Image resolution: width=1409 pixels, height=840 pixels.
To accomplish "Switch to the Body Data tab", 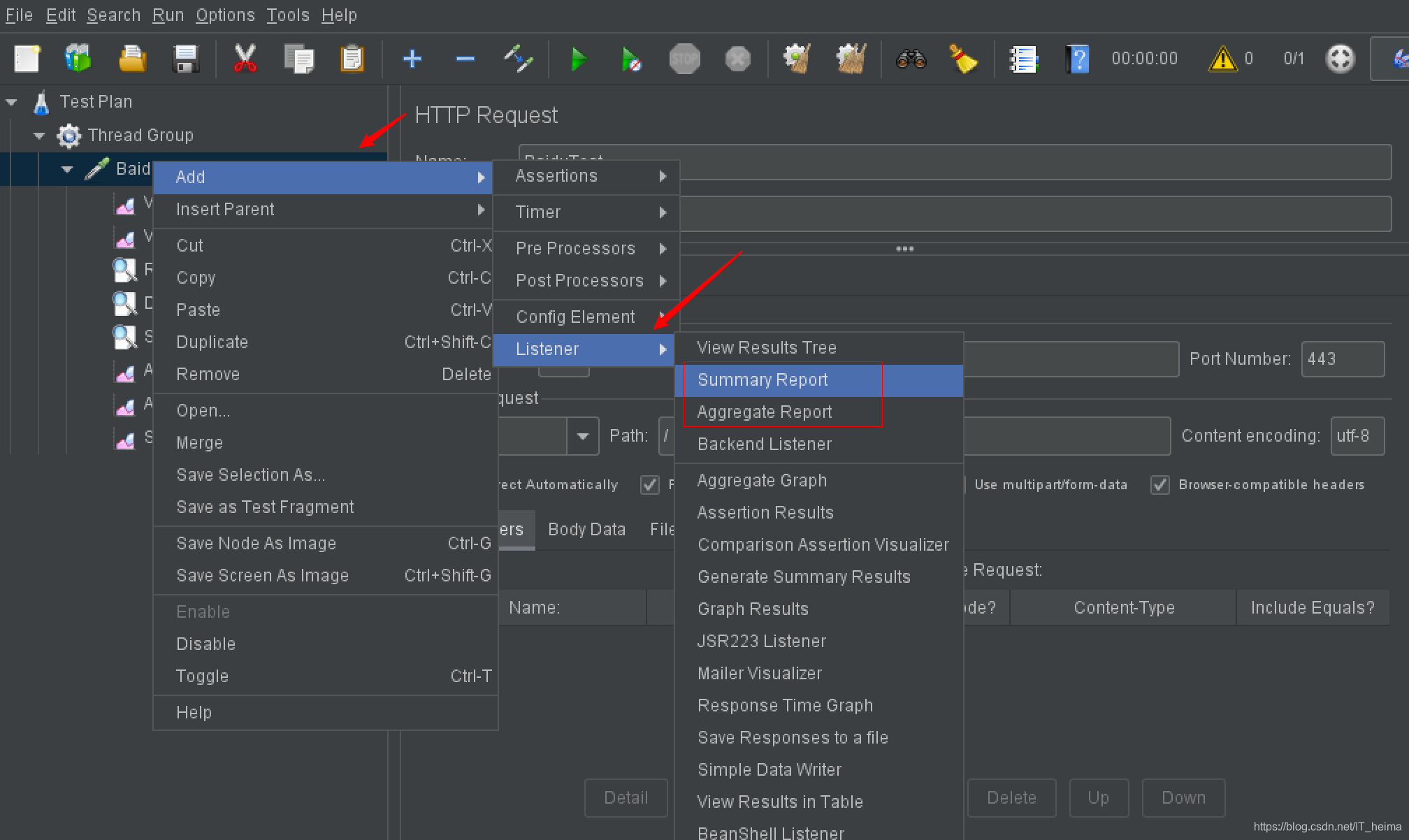I will (x=586, y=530).
